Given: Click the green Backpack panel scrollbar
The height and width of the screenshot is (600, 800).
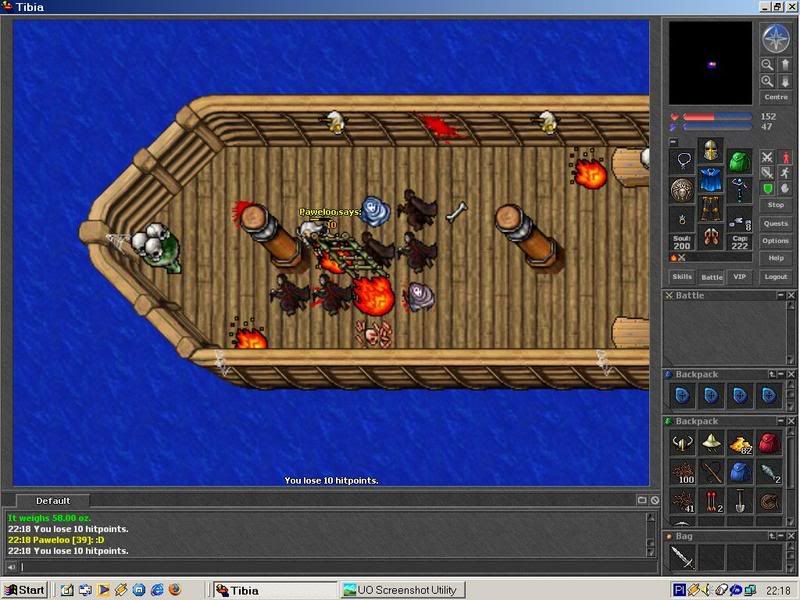Looking at the screenshot, I should point(790,477).
